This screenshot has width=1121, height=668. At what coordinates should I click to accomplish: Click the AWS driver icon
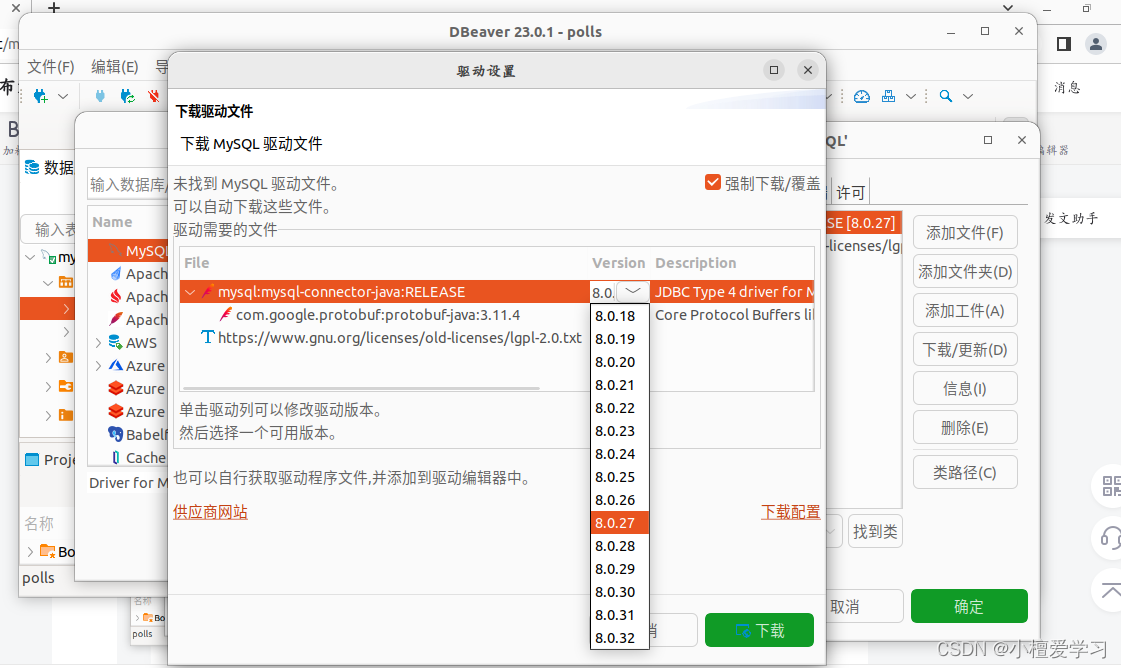pos(116,342)
